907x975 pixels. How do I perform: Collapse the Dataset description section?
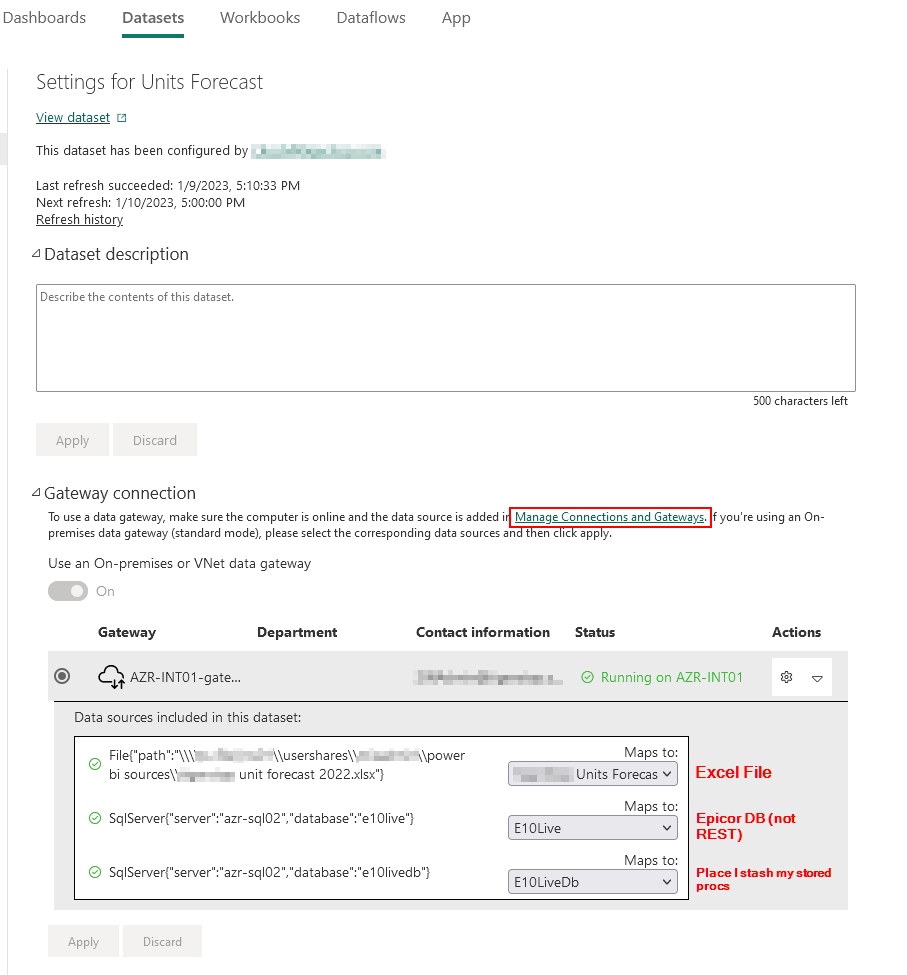tap(37, 254)
